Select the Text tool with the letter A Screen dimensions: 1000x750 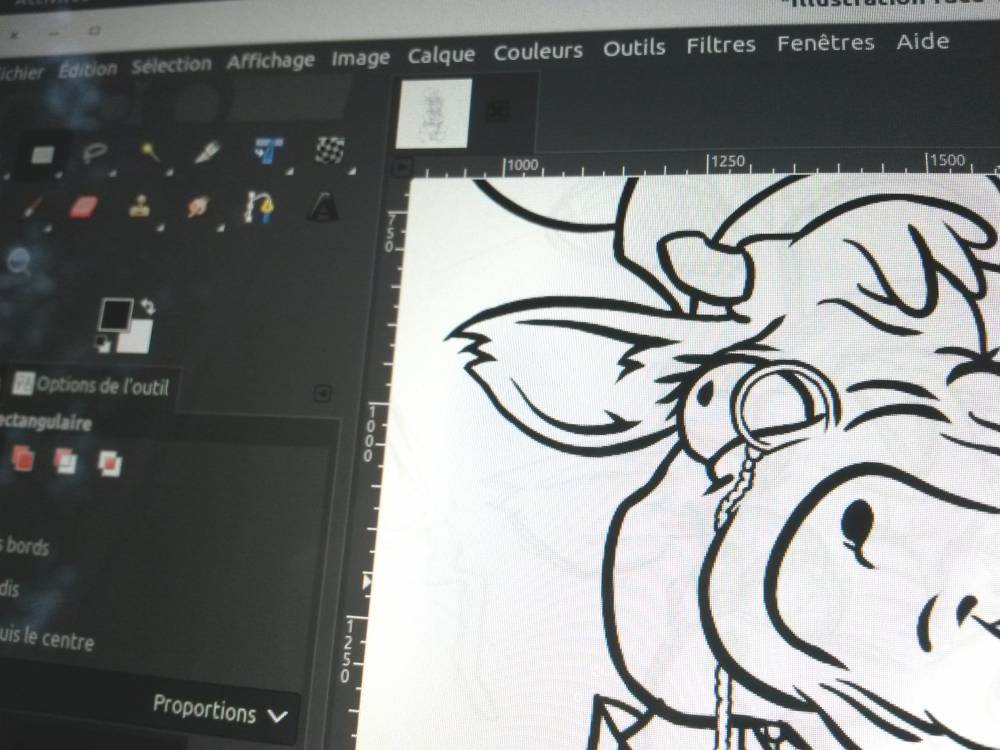pos(323,207)
